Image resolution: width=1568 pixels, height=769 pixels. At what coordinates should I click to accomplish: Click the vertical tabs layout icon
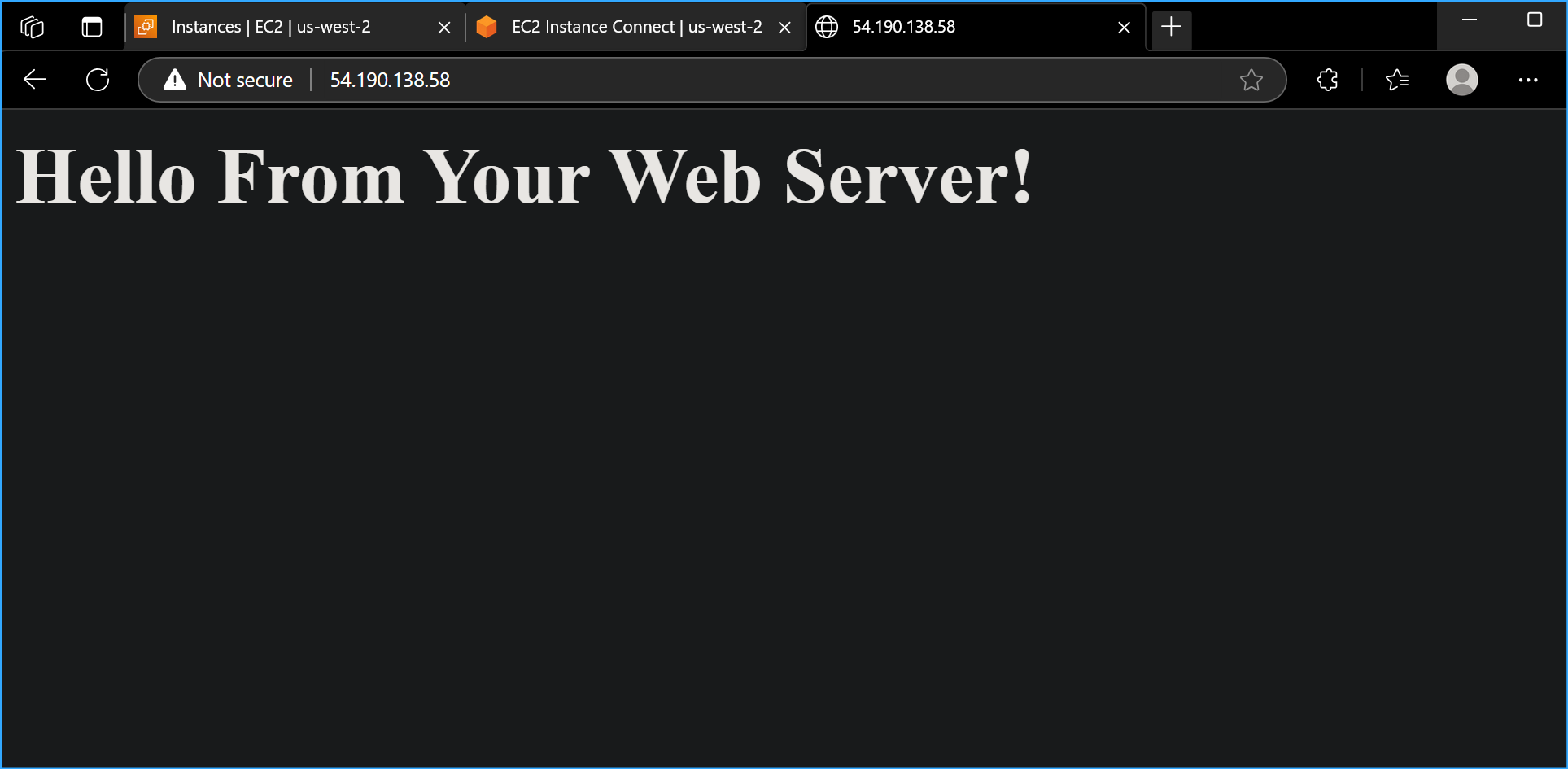coord(92,26)
